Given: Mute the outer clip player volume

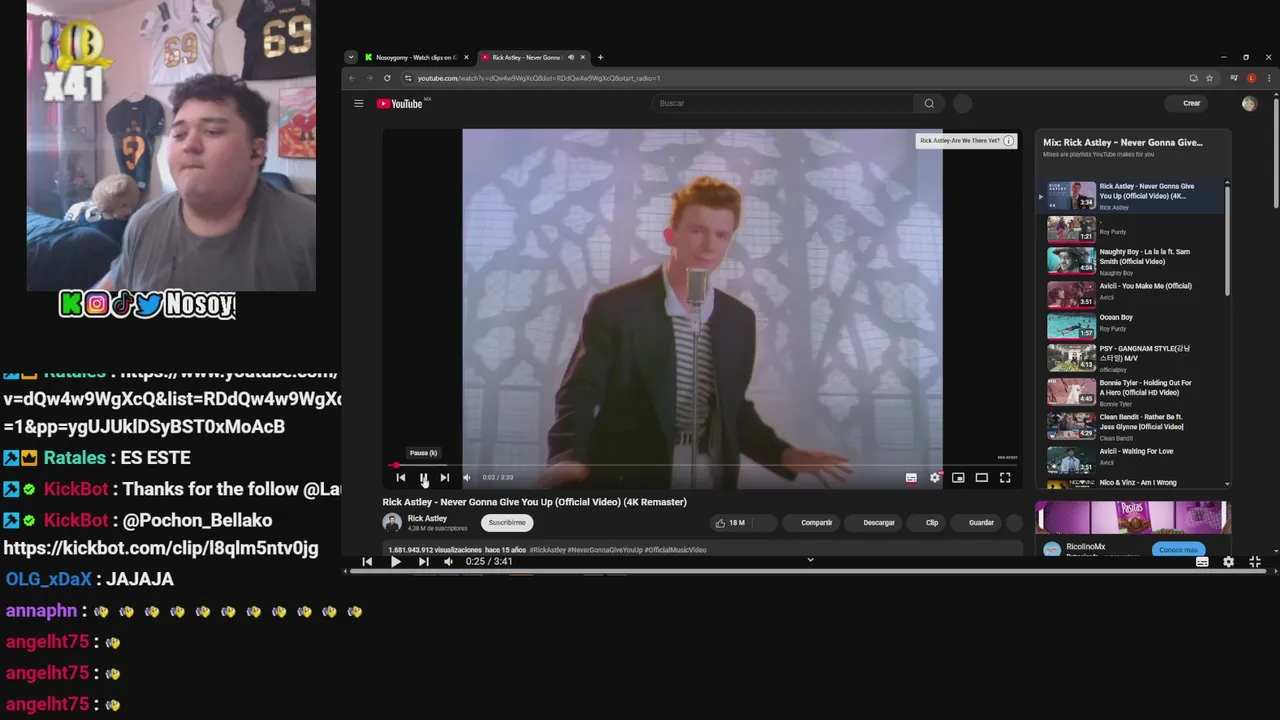Looking at the screenshot, I should [448, 562].
